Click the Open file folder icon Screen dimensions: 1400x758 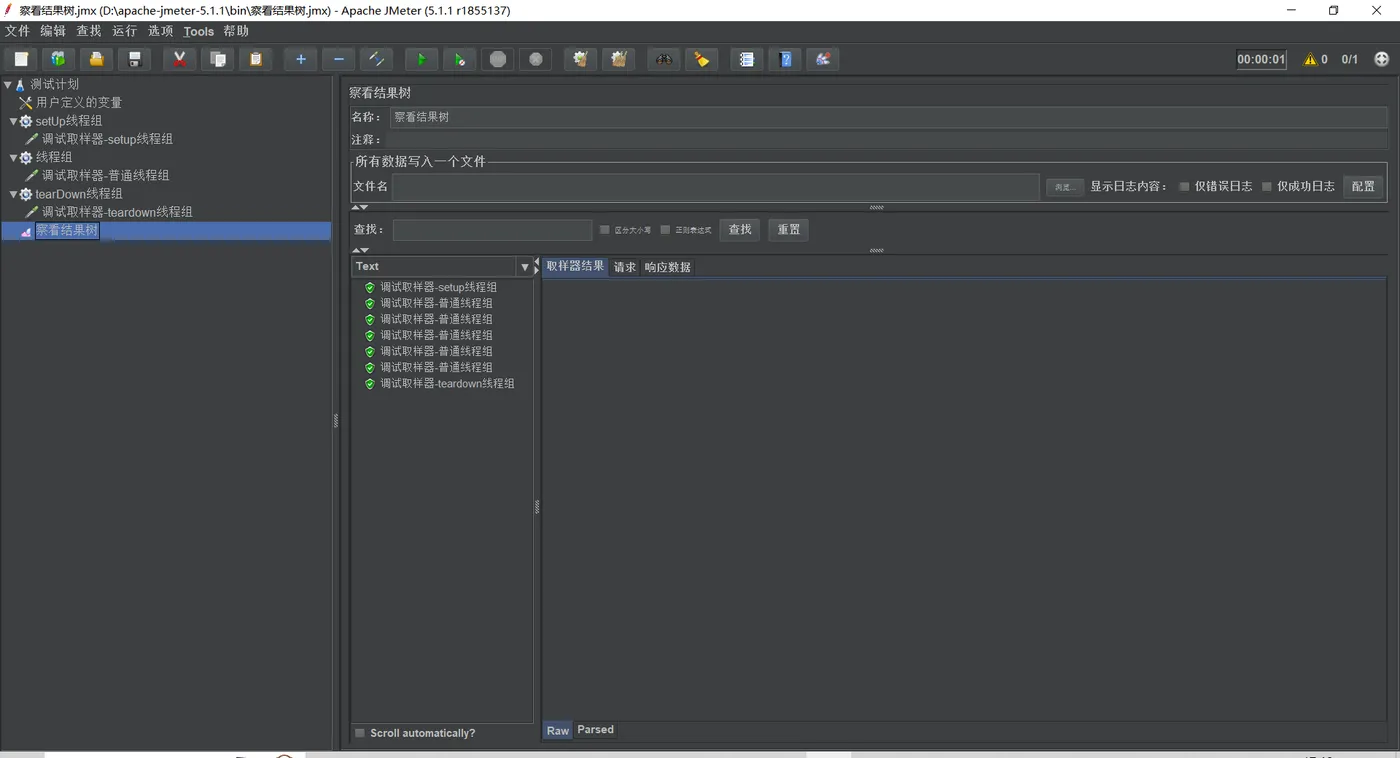pos(96,59)
